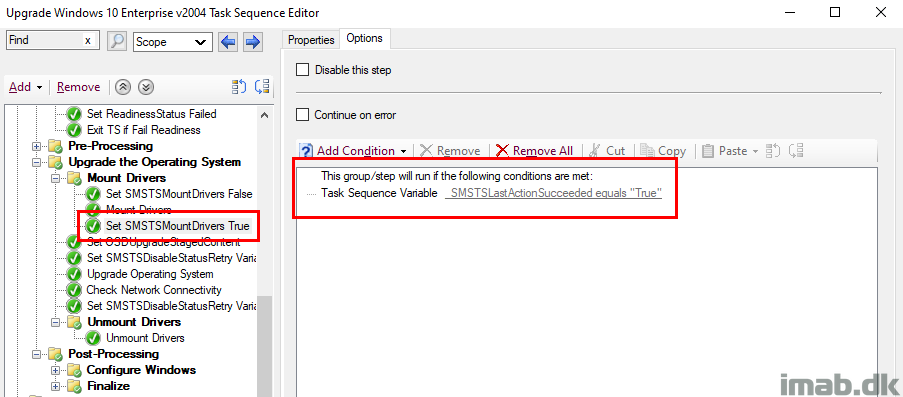Click the red Remove All X icon
This screenshot has width=903, height=397.
click(502, 150)
